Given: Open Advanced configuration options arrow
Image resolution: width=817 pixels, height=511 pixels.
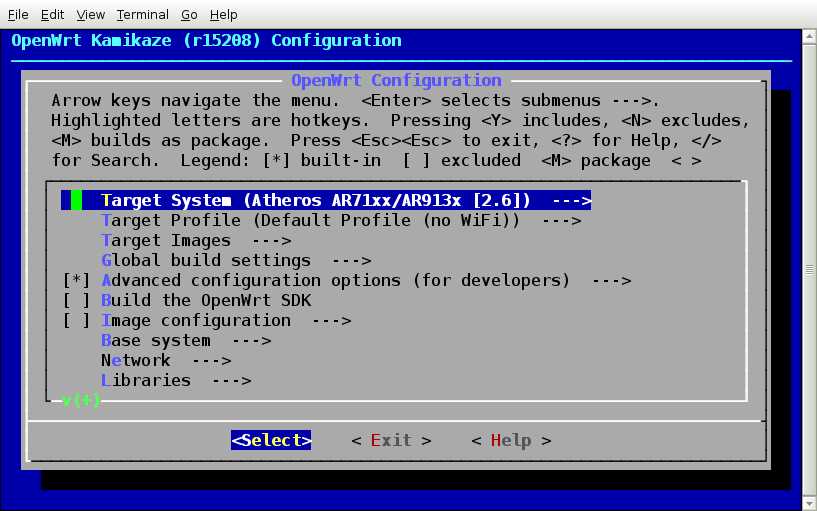Looking at the screenshot, I should (611, 281).
